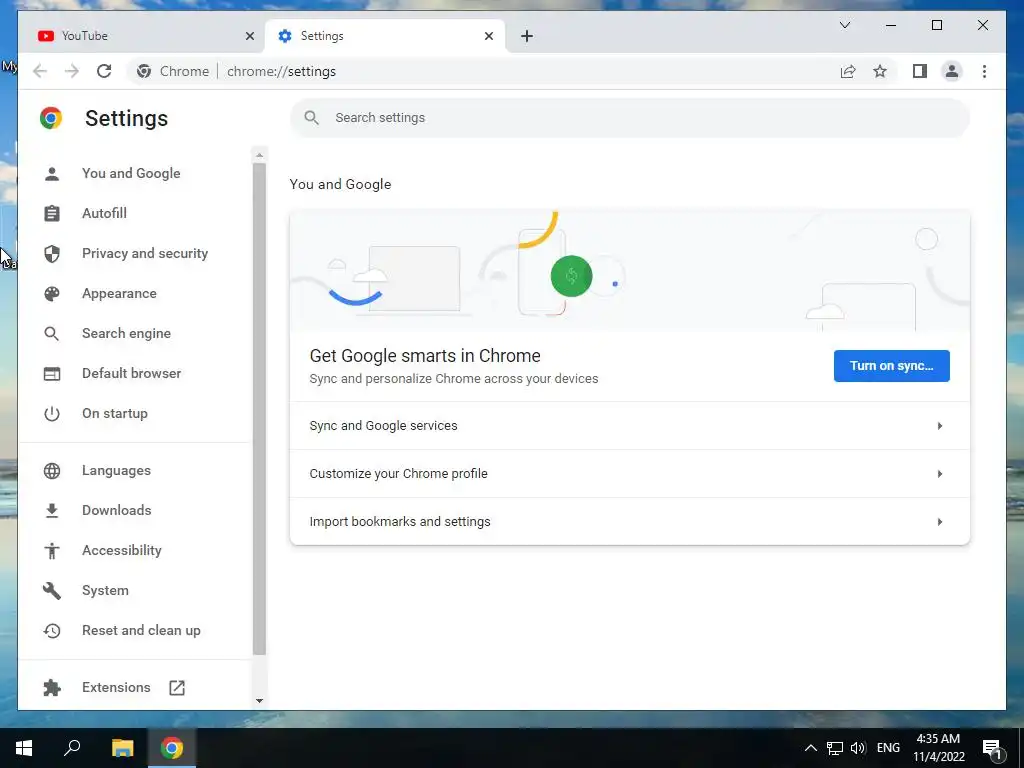Go to On startup settings
Screen dimensions: 1024x768
click(115, 413)
